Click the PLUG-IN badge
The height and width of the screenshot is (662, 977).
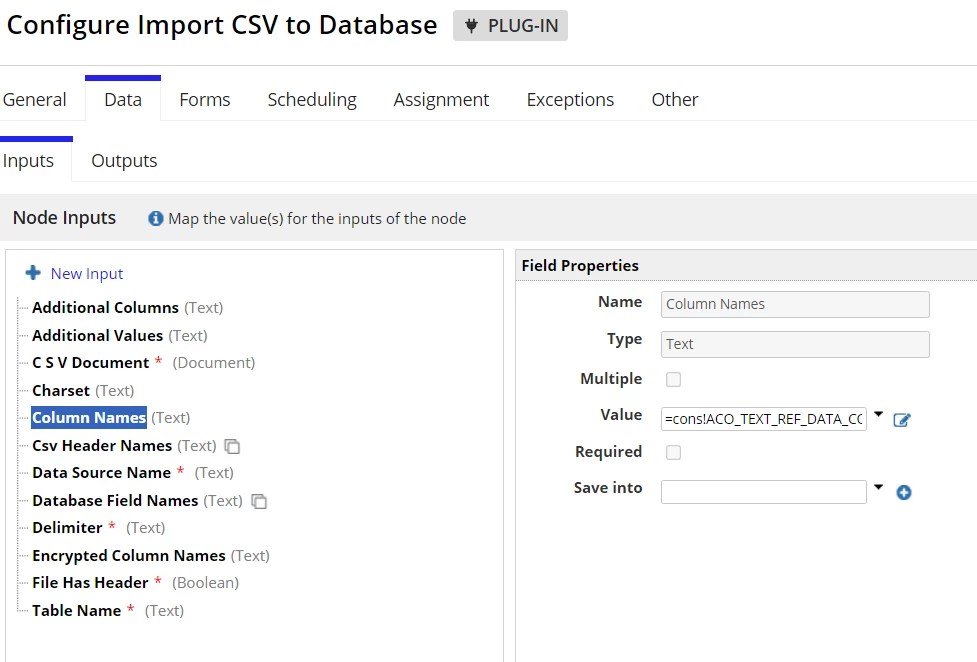[510, 26]
